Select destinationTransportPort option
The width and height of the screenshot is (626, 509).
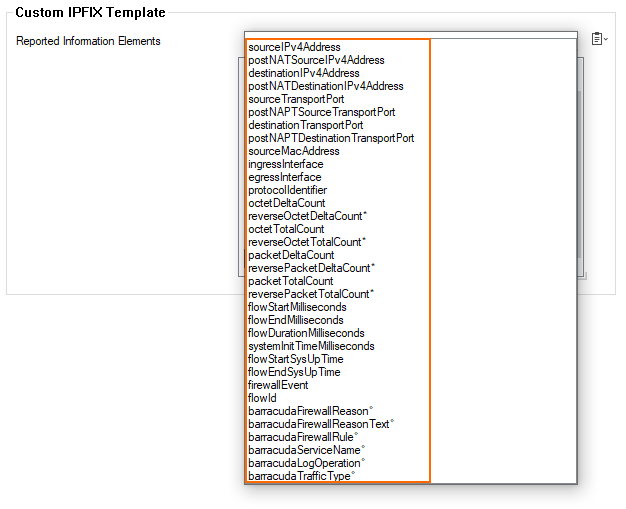coord(305,125)
